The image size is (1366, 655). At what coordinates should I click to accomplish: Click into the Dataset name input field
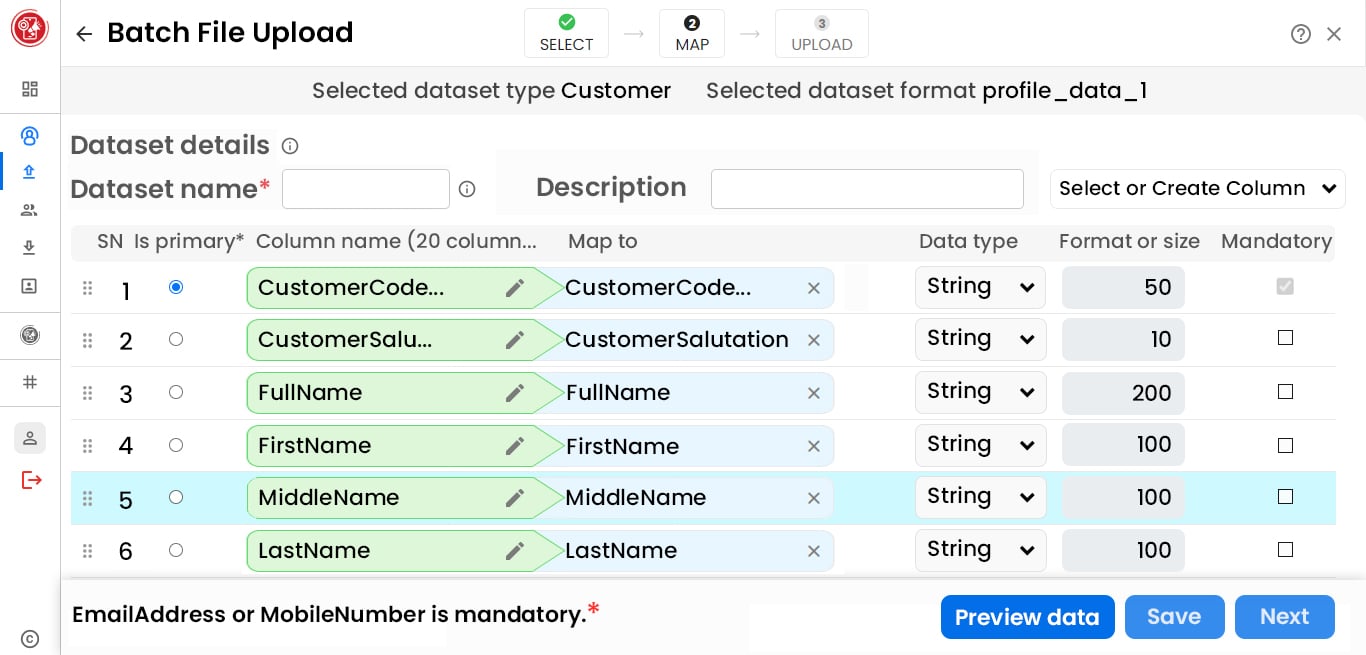pyautogui.click(x=366, y=189)
